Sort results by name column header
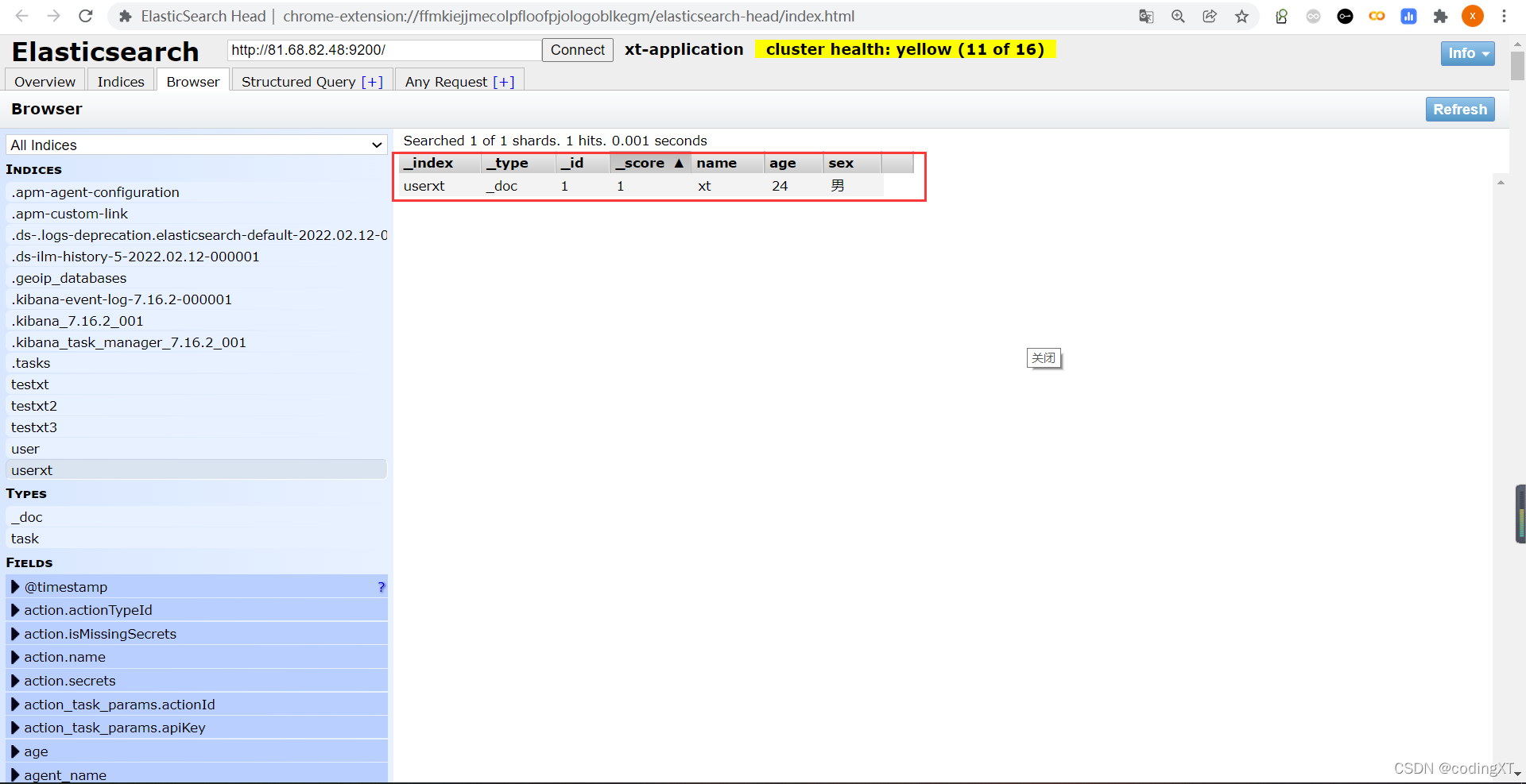The image size is (1526, 784). tap(726, 163)
